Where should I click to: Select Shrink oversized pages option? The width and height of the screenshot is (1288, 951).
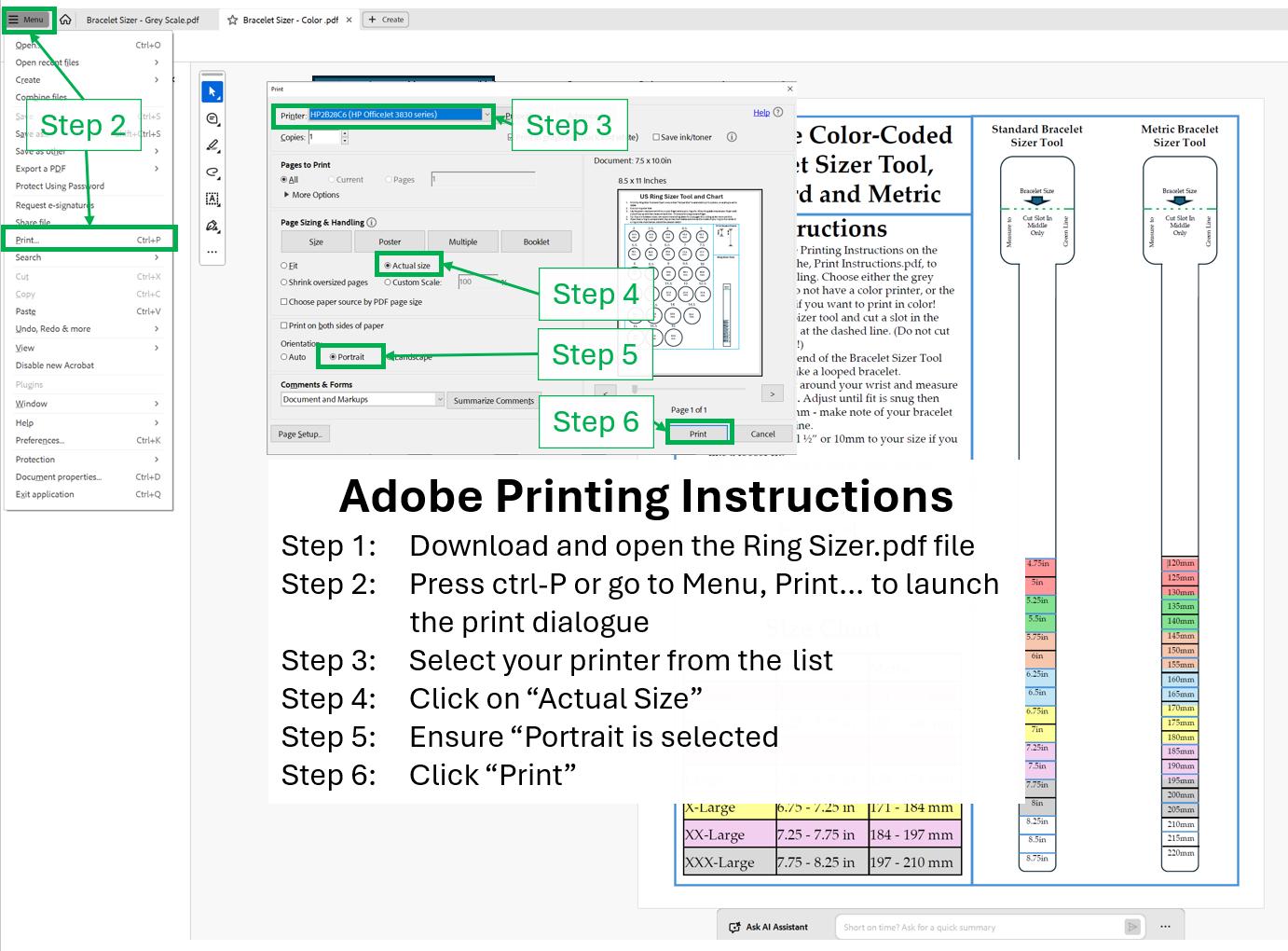283,283
